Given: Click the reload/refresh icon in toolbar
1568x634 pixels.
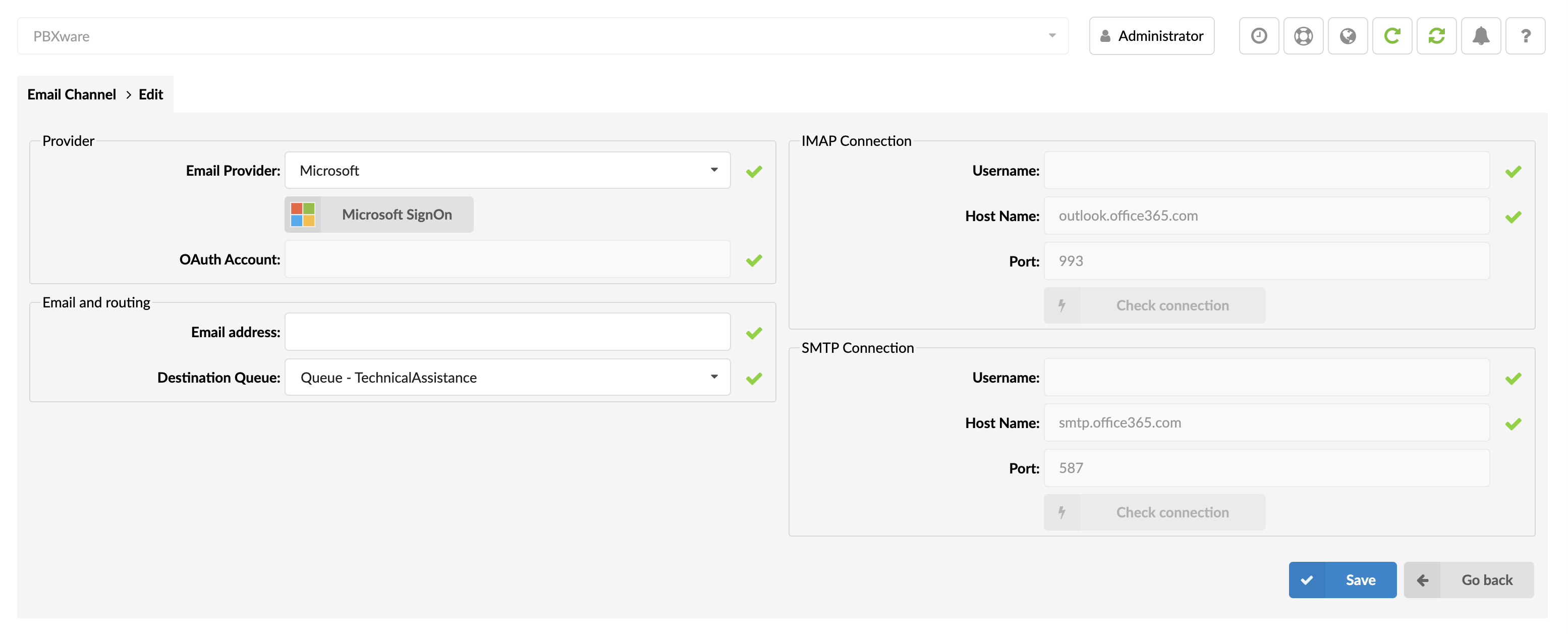Looking at the screenshot, I should (x=1392, y=35).
